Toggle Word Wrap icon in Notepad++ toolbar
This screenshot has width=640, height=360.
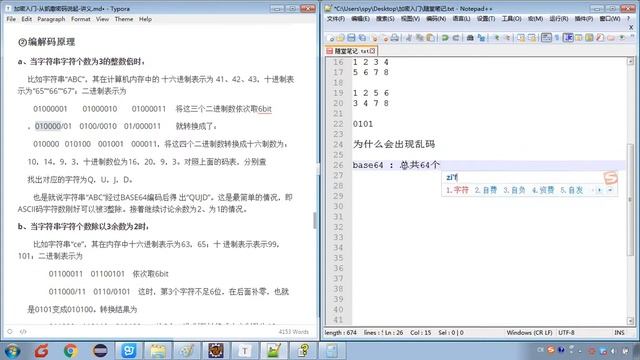546,38
